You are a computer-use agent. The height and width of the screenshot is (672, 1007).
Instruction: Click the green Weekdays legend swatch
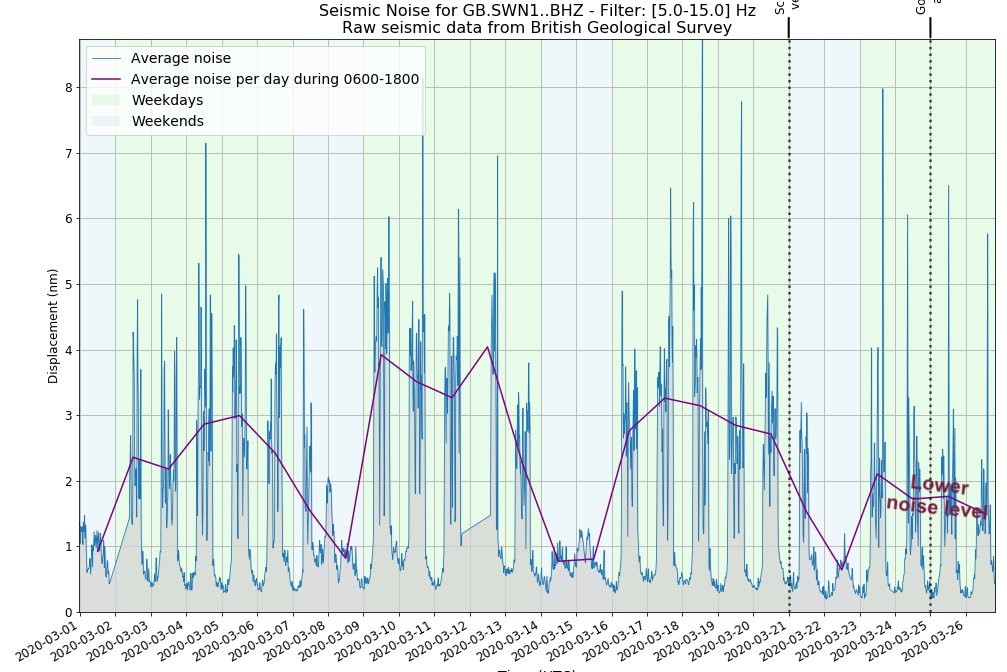pos(106,100)
